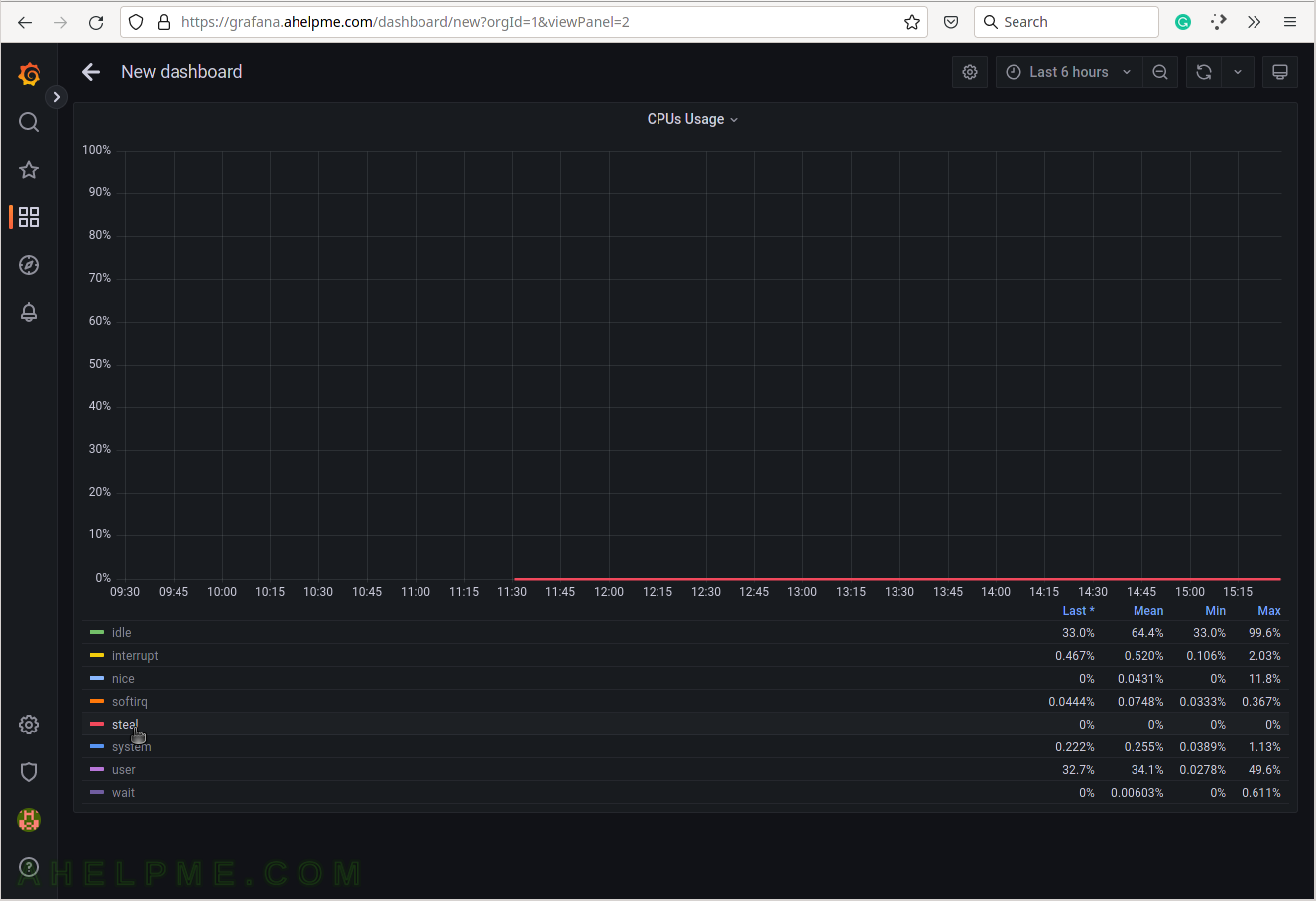Open the Alerting bell icon
This screenshot has width=1316, height=901.
pos(29,312)
